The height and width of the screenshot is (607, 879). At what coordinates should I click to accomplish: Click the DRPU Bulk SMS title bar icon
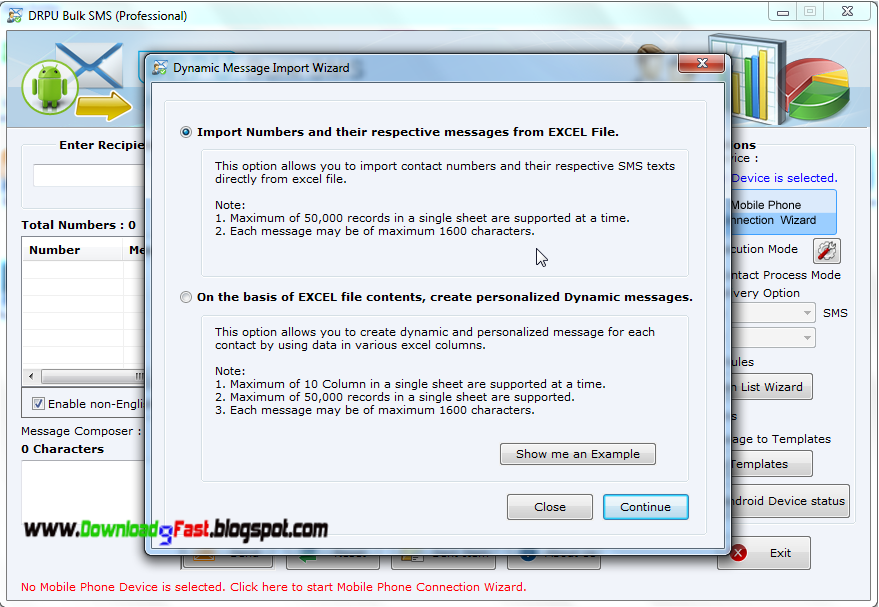pos(15,15)
